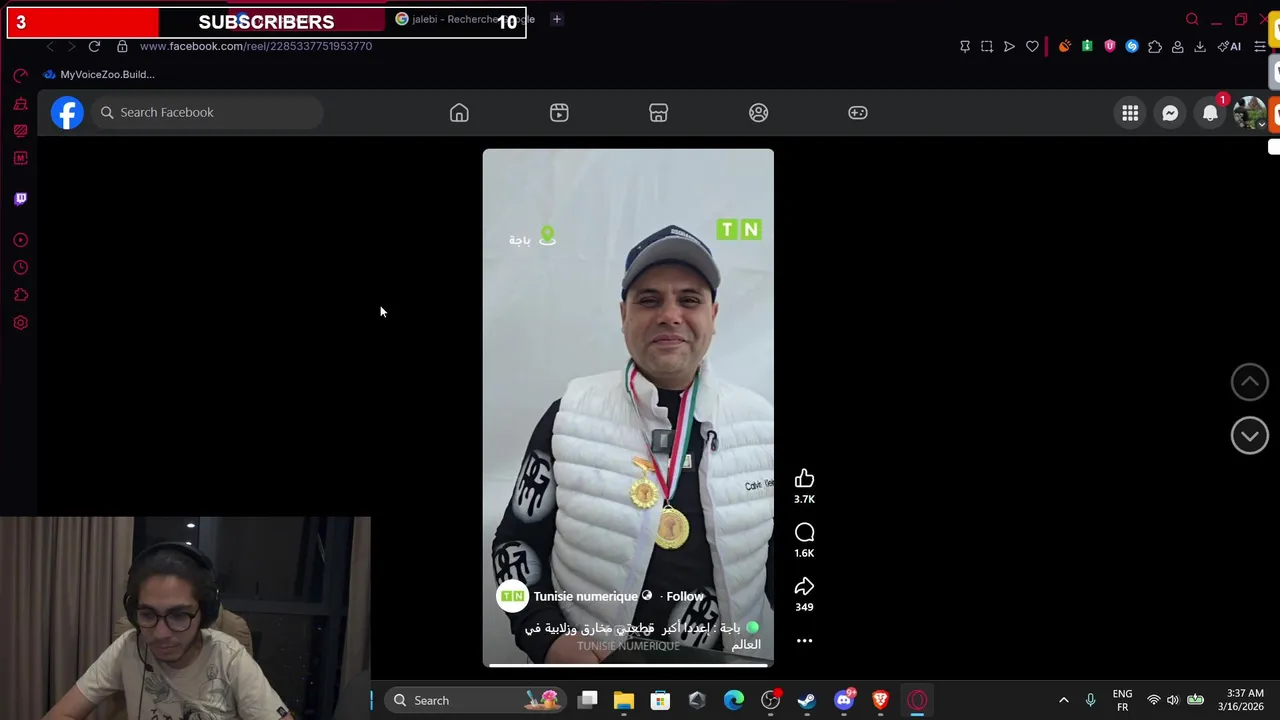Open a new browser tab
The height and width of the screenshot is (720, 1280).
557,19
